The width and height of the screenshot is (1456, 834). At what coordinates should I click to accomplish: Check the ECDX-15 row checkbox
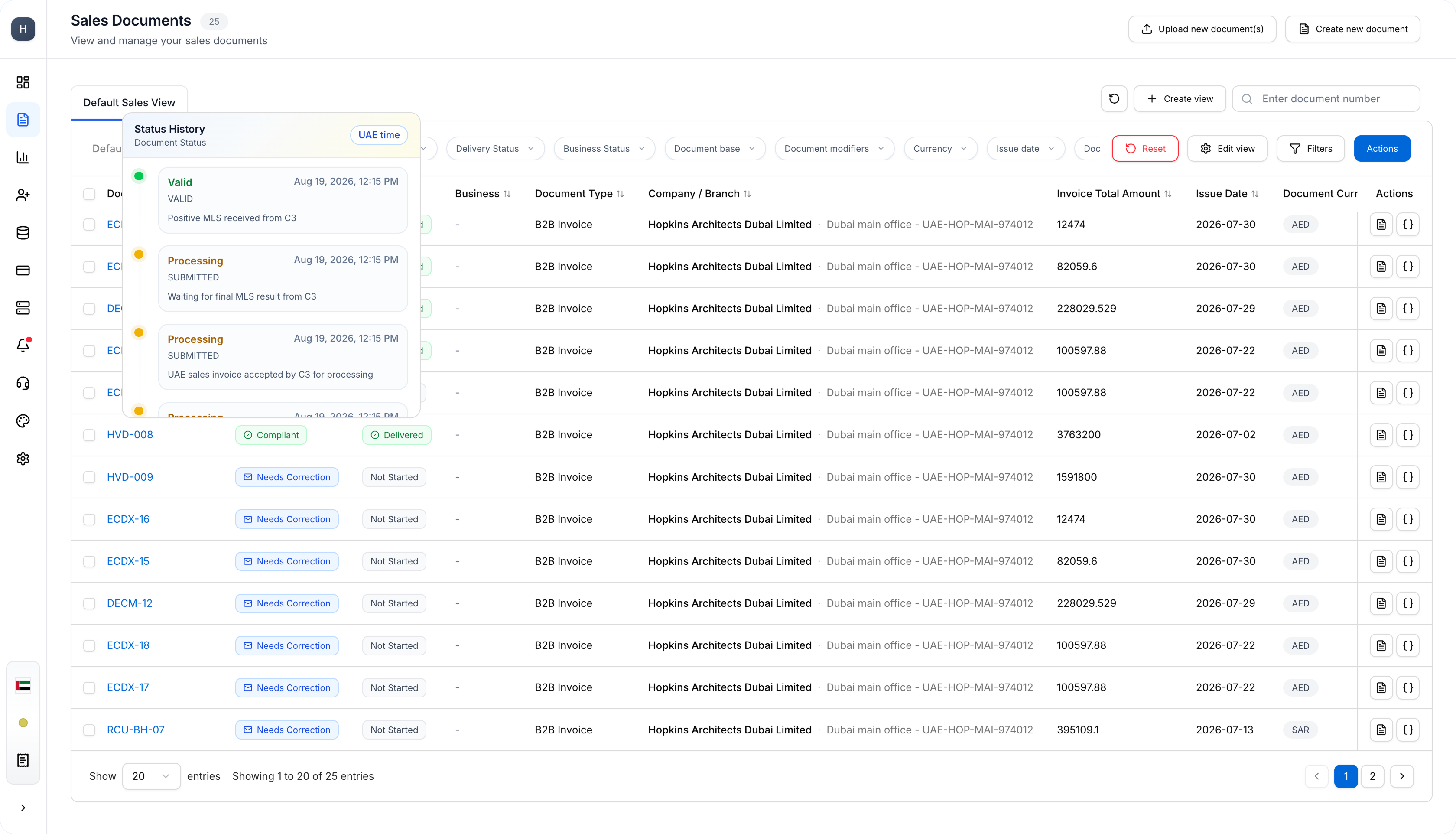point(89,561)
